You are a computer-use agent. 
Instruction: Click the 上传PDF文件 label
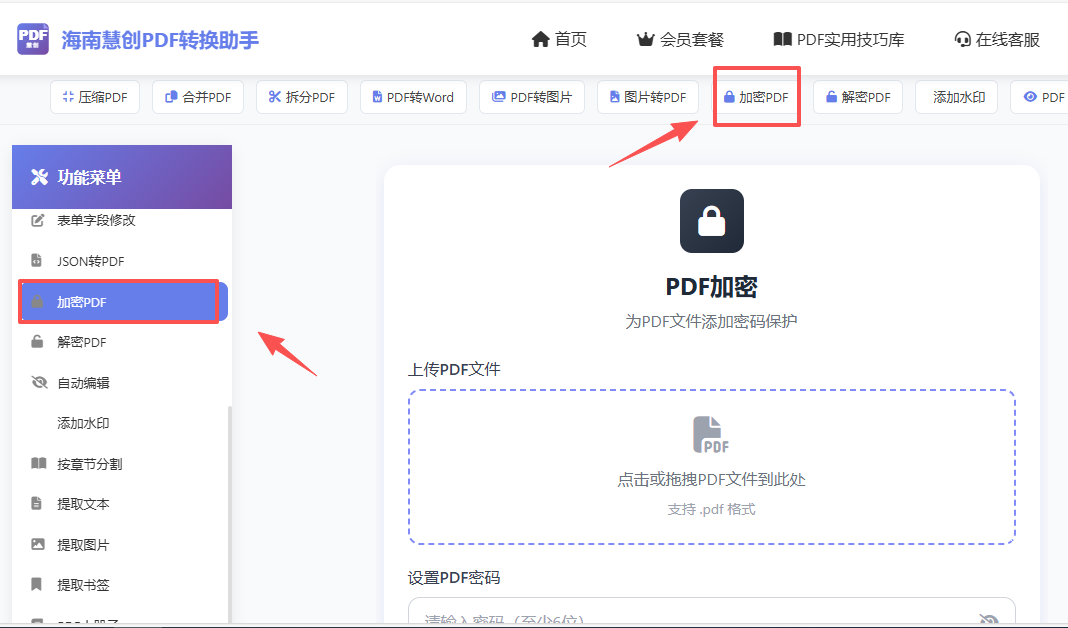[x=454, y=369]
